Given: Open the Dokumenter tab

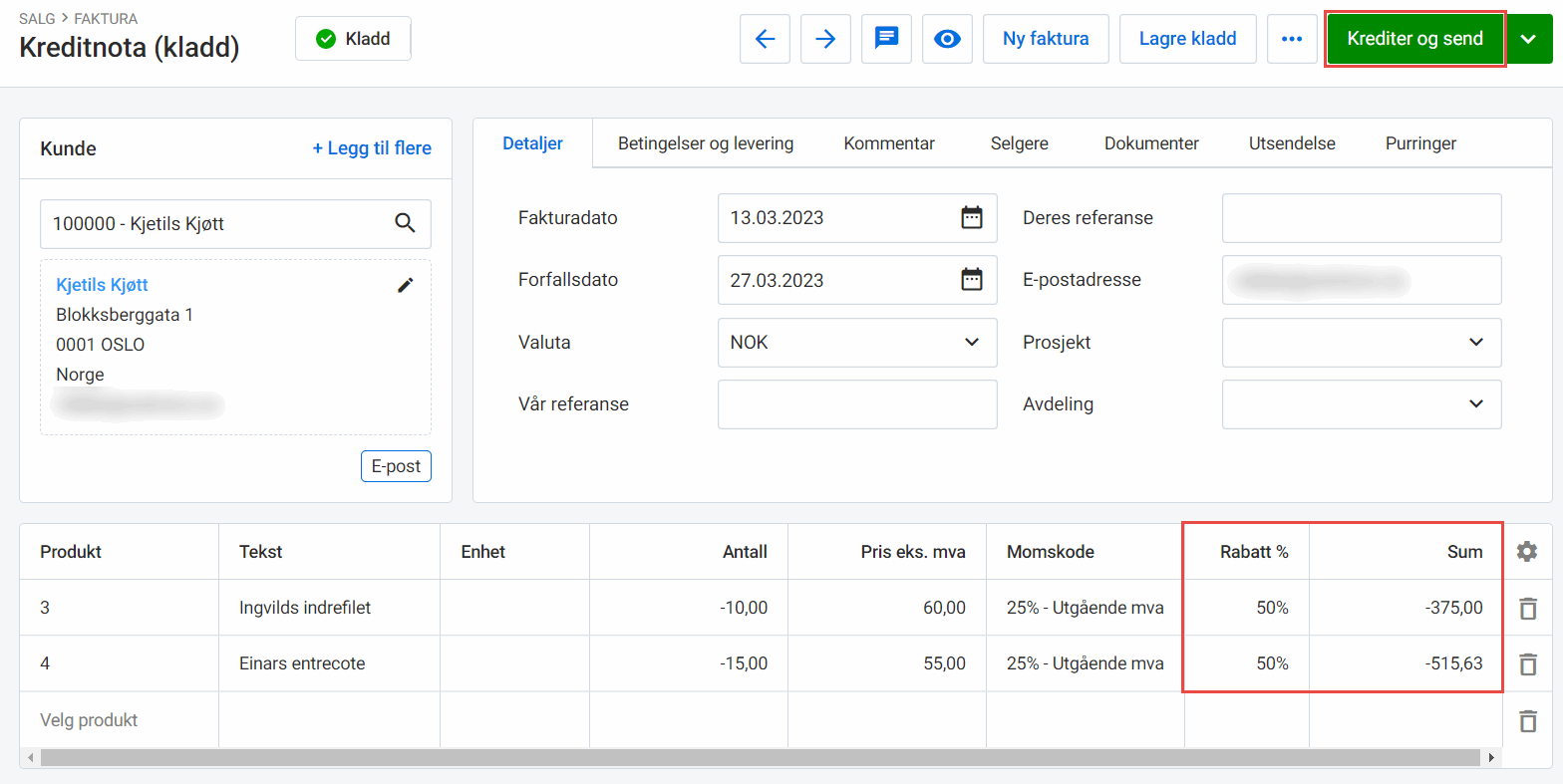Looking at the screenshot, I should pos(1151,143).
